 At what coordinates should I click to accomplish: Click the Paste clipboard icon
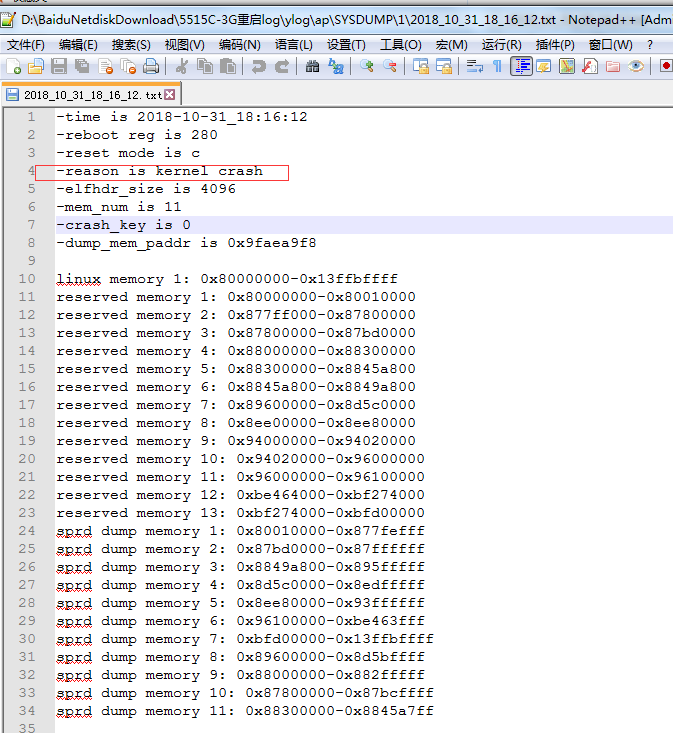pos(228,66)
